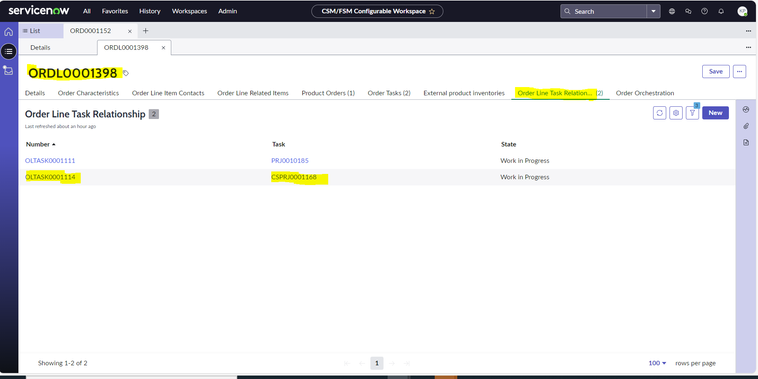Image resolution: width=758 pixels, height=379 pixels.
Task: Click the State cell of OLTASK0001114 row
Action: tap(525, 177)
